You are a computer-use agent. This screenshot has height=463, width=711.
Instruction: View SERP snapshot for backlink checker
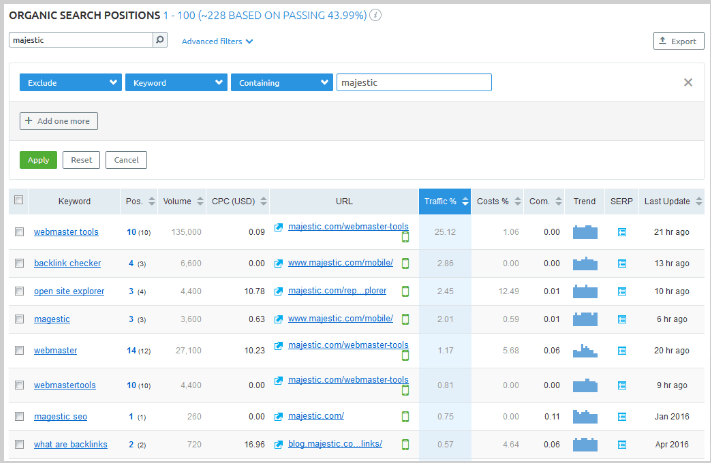622,263
